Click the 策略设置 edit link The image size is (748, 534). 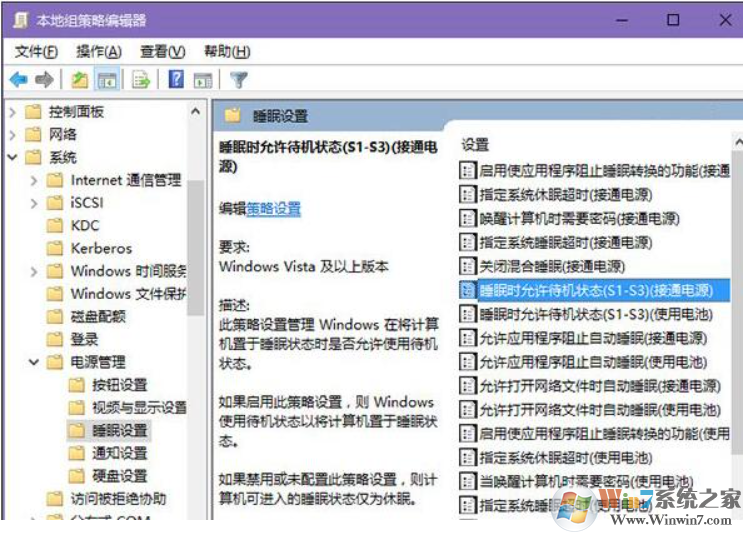click(x=273, y=209)
